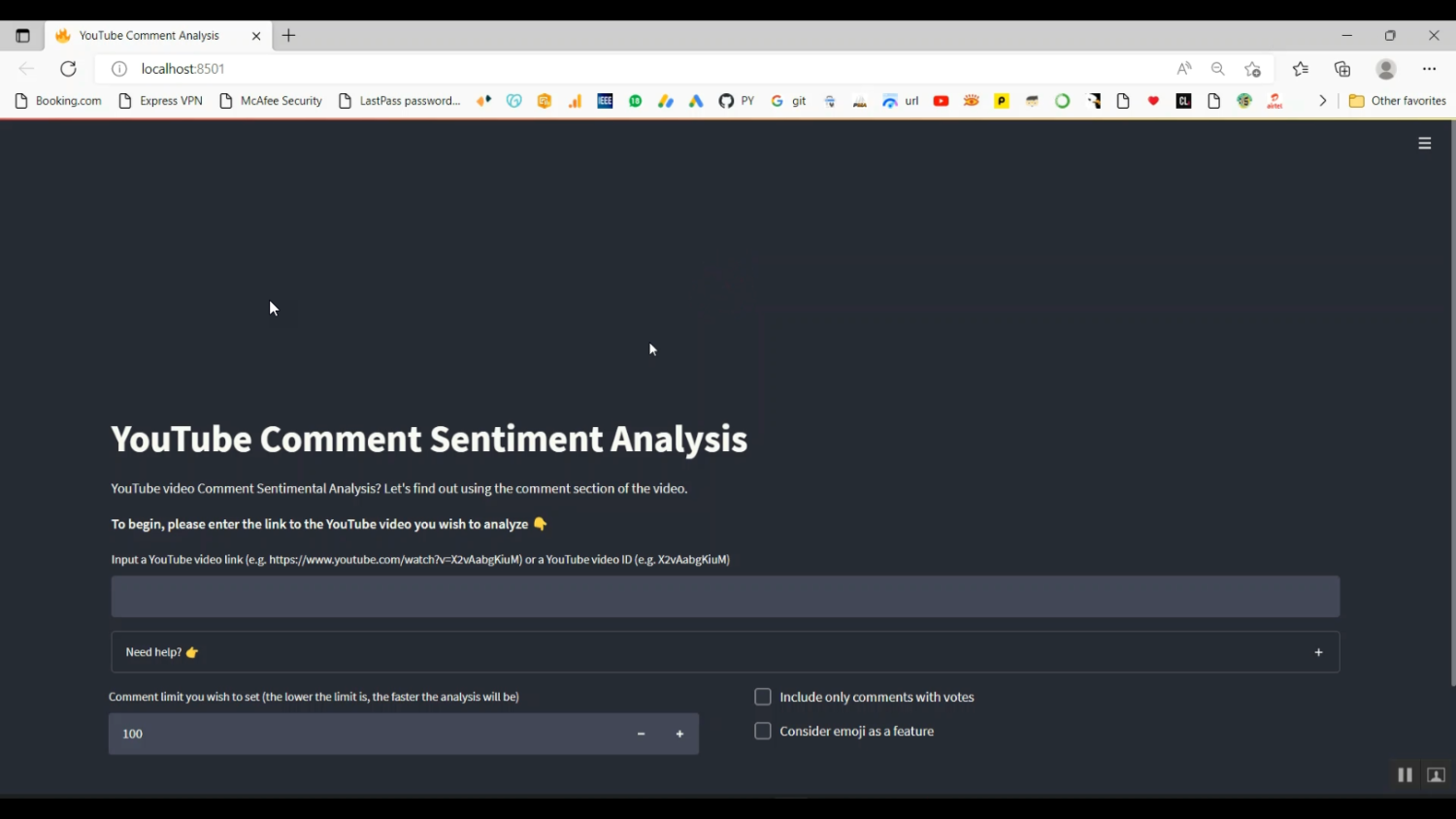This screenshot has width=1456, height=819.
Task: Open the Read aloud feature
Action: click(1184, 69)
